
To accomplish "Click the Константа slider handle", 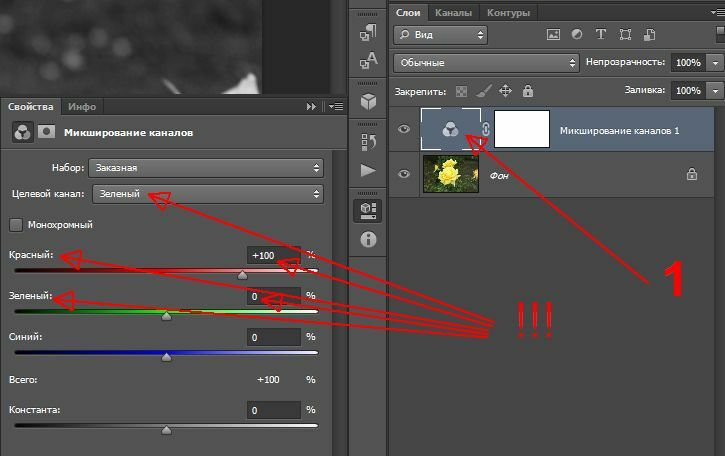I will click(166, 430).
